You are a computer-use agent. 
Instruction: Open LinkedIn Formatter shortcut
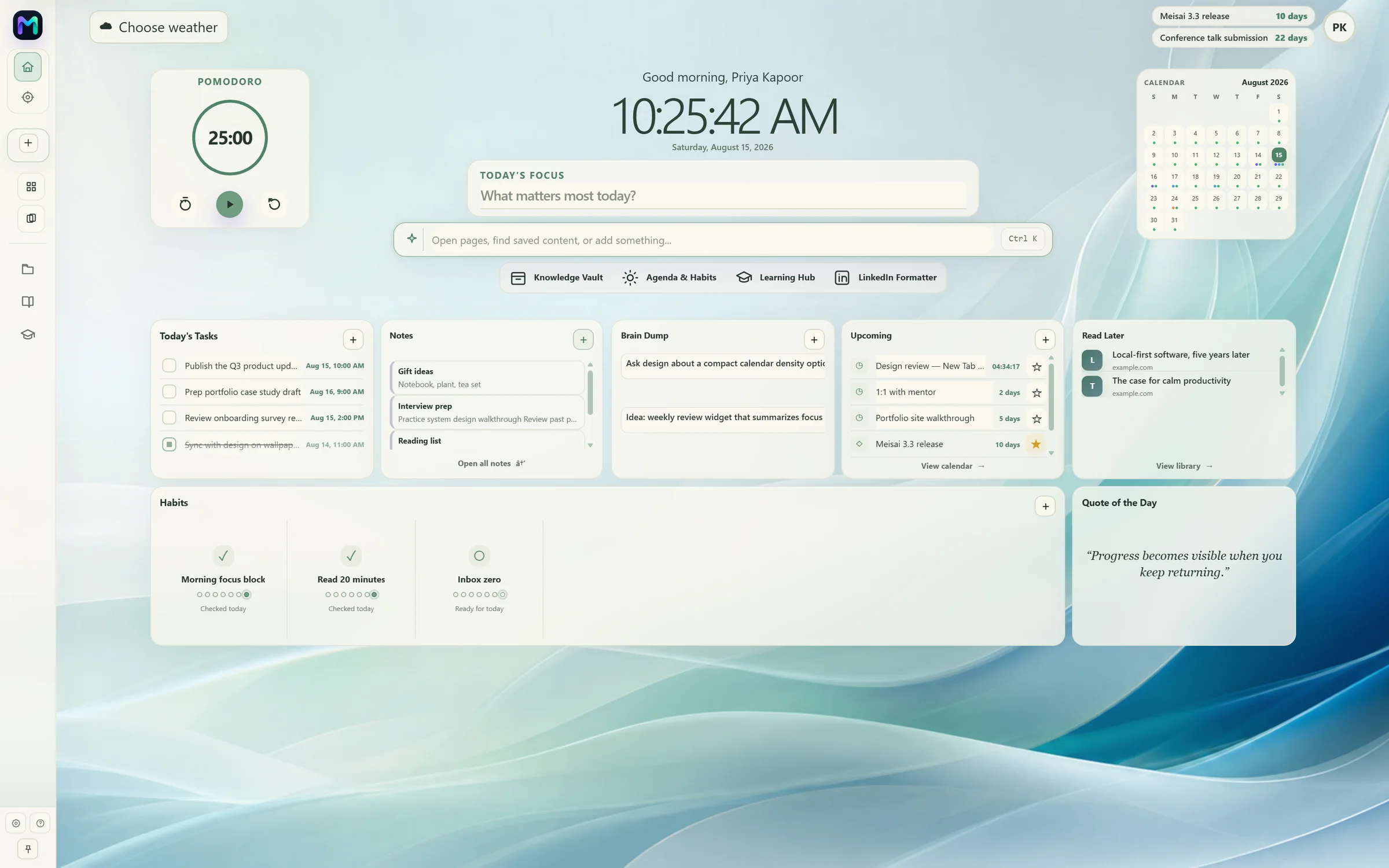885,278
